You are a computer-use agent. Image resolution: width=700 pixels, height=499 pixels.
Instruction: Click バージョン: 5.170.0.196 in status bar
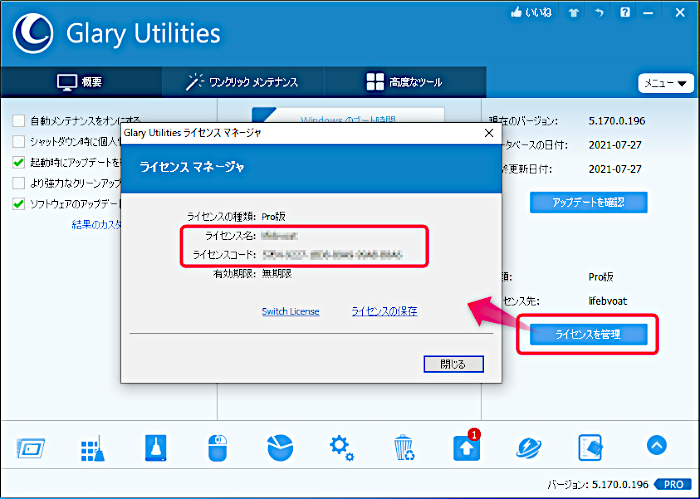(x=598, y=484)
